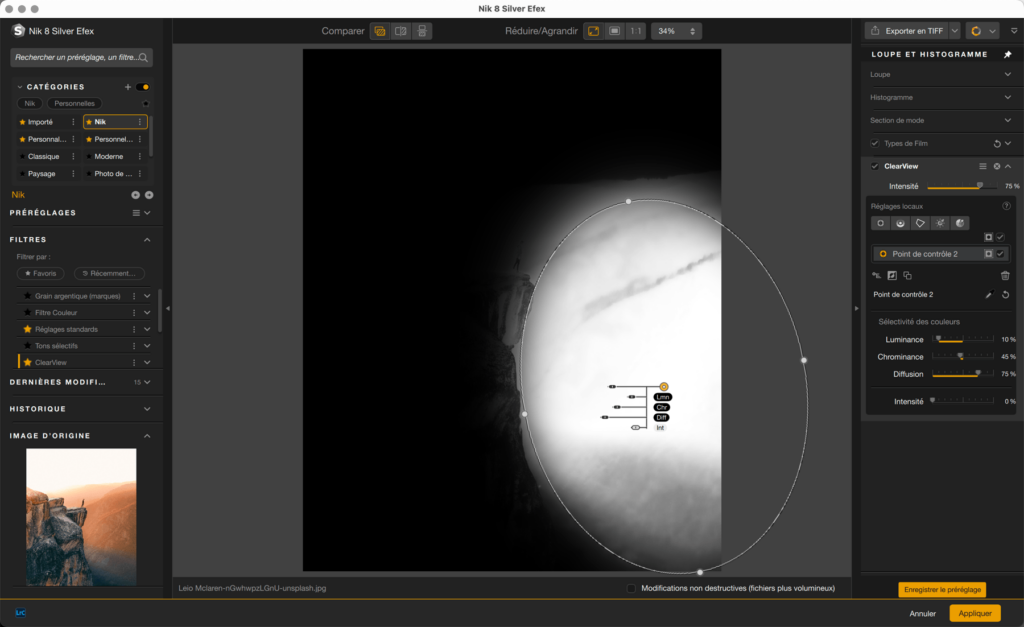Click the original image thumbnail
The height and width of the screenshot is (627, 1024).
click(81, 517)
